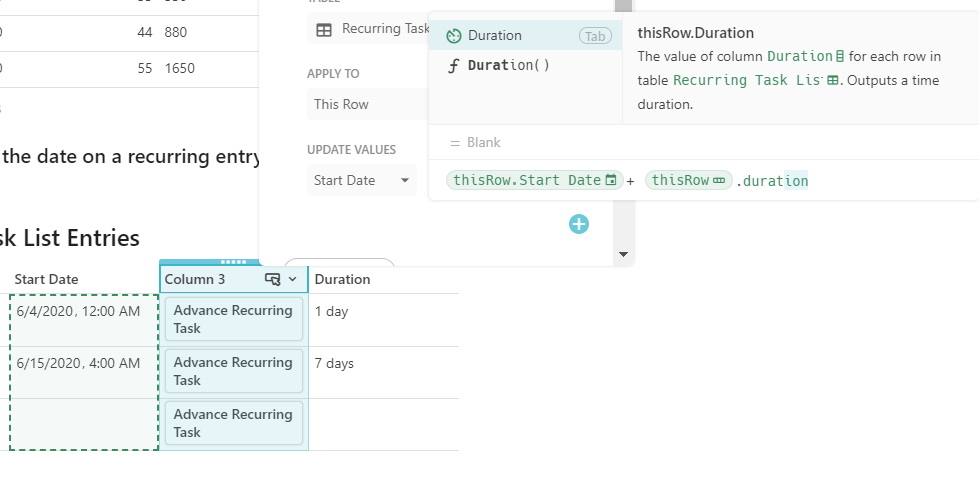Click the button-type icon in Column 3 header
This screenshot has width=979, height=484.
(x=272, y=279)
